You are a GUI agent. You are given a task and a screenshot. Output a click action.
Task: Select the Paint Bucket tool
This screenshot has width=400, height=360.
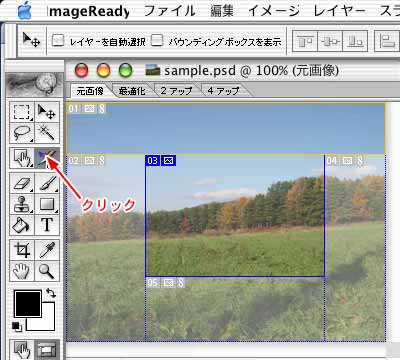[22, 225]
